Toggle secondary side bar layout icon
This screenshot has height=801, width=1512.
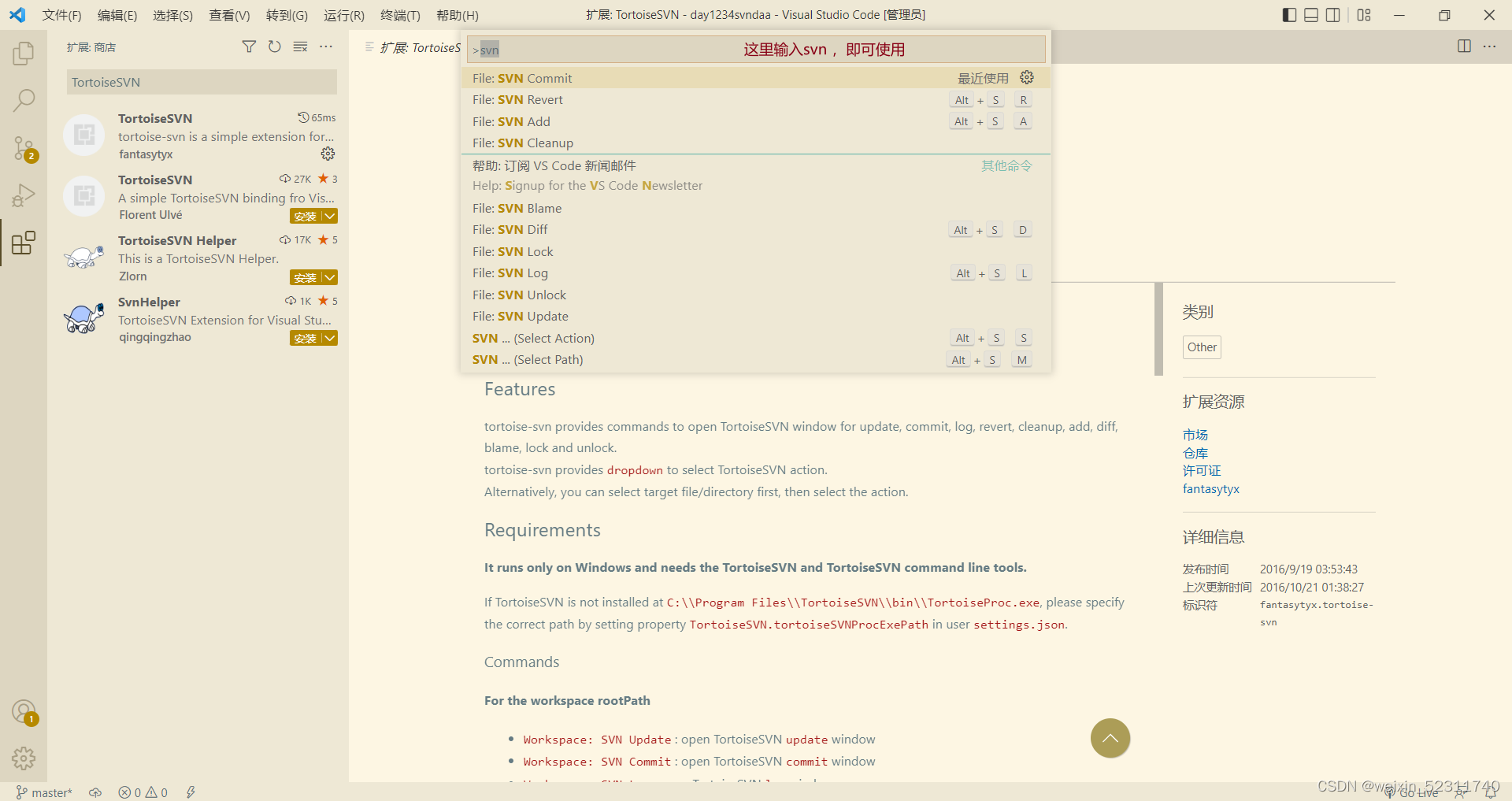(1333, 15)
